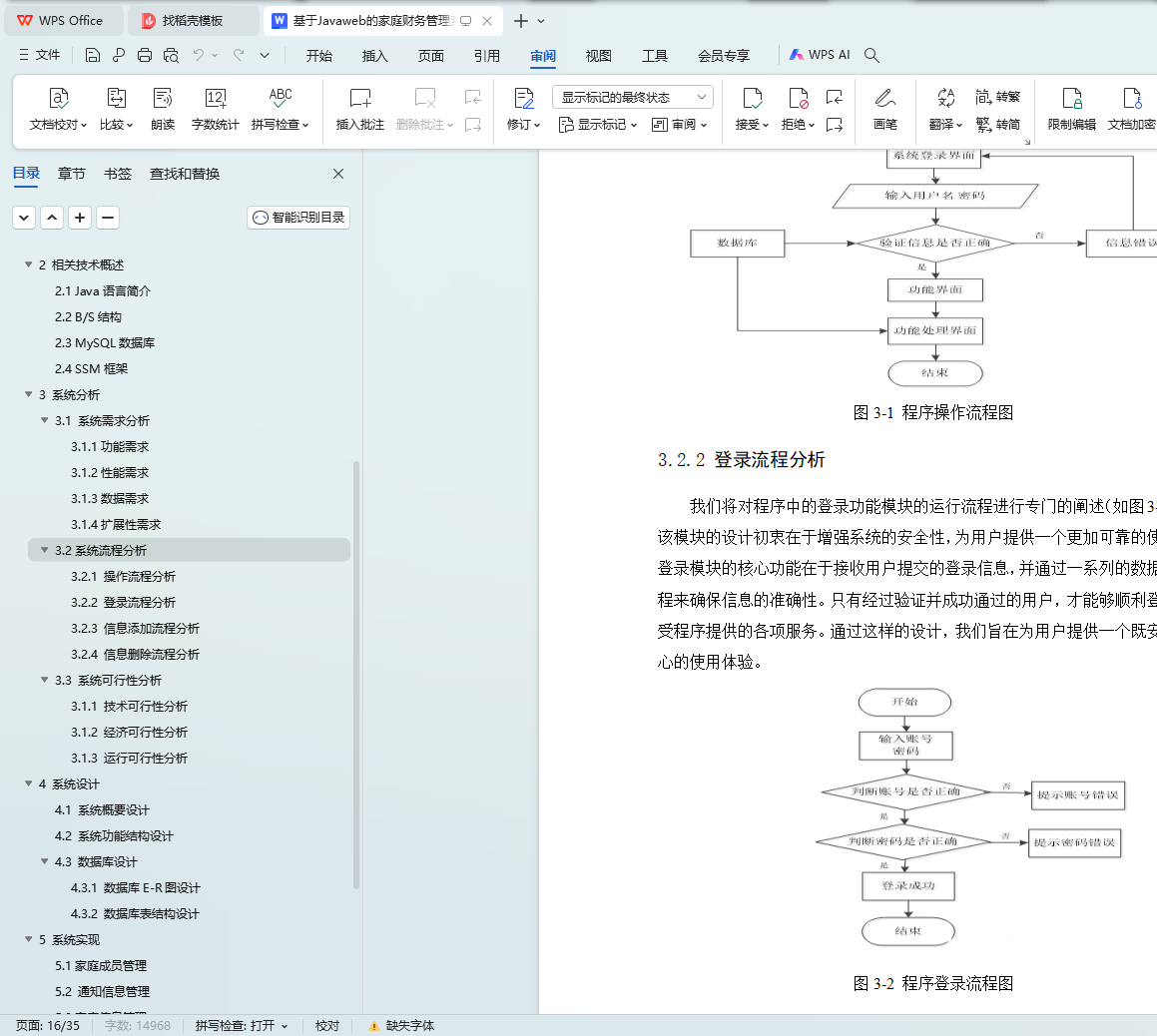Jump to 3.2.2 登录流程分析 heading
This screenshot has height=1036, width=1157.
point(123,602)
